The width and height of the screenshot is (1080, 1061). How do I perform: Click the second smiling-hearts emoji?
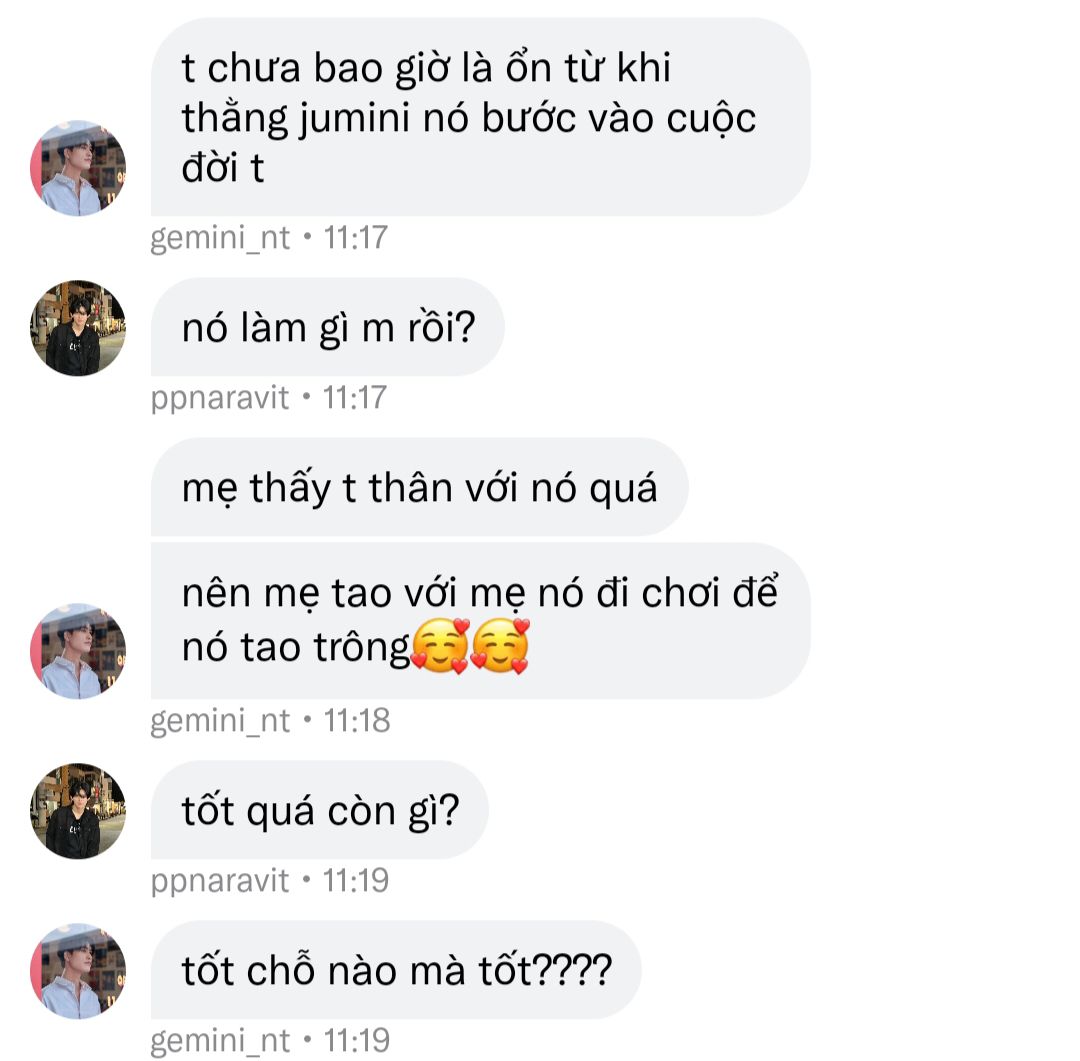pyautogui.click(x=500, y=646)
